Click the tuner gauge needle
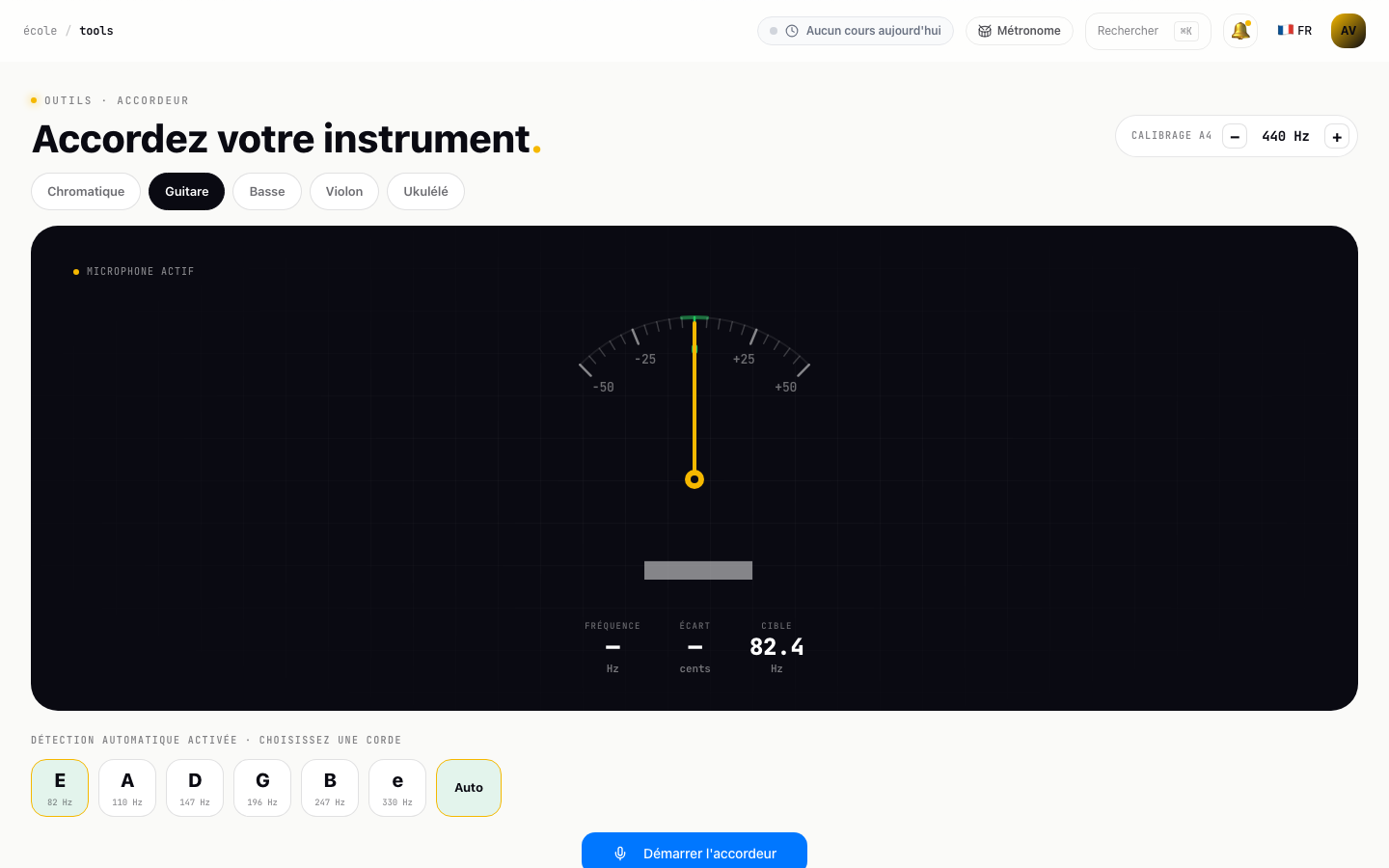Screen dimensions: 1389x868 click(x=694, y=400)
